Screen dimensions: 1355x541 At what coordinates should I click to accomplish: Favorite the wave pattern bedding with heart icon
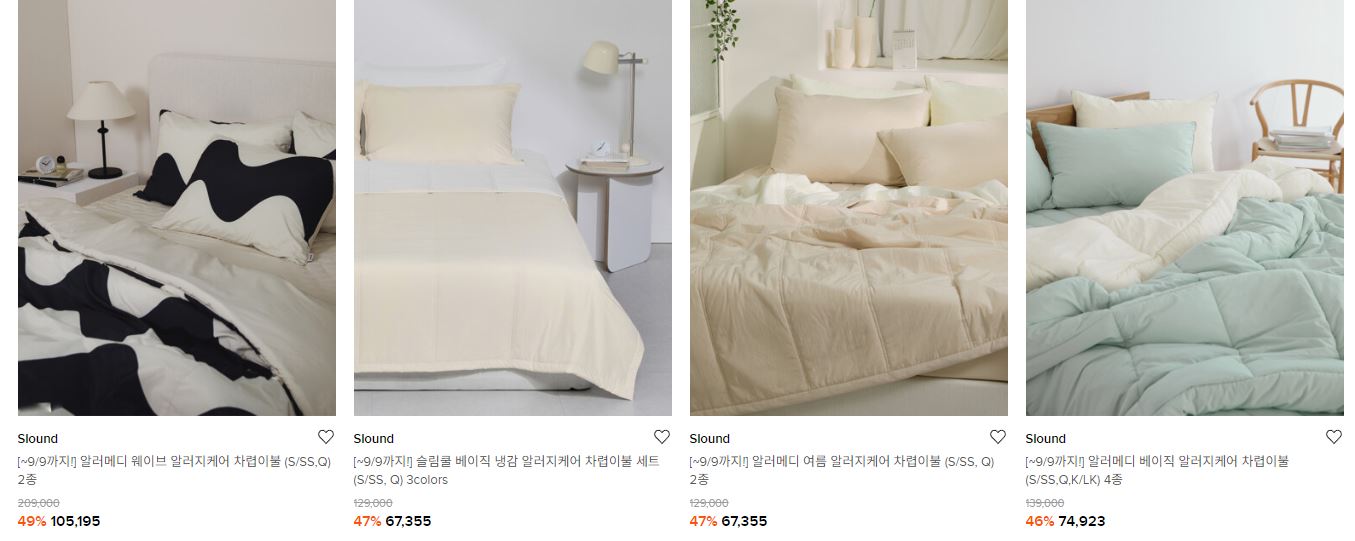(x=326, y=437)
